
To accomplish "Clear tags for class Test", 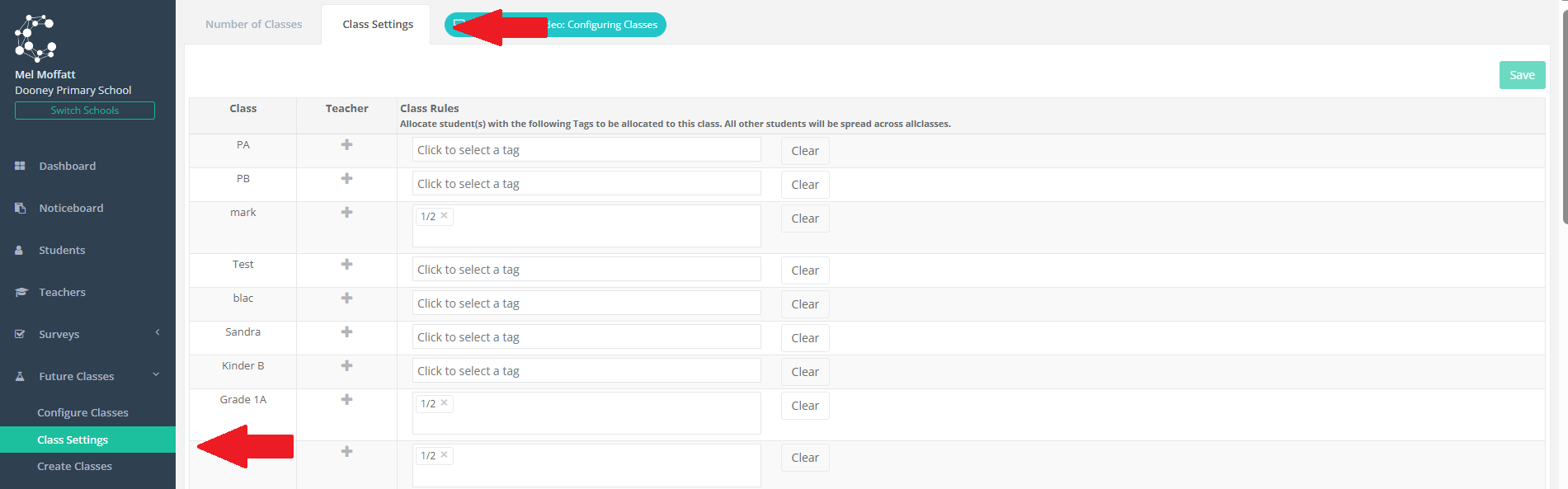I will click(x=805, y=270).
